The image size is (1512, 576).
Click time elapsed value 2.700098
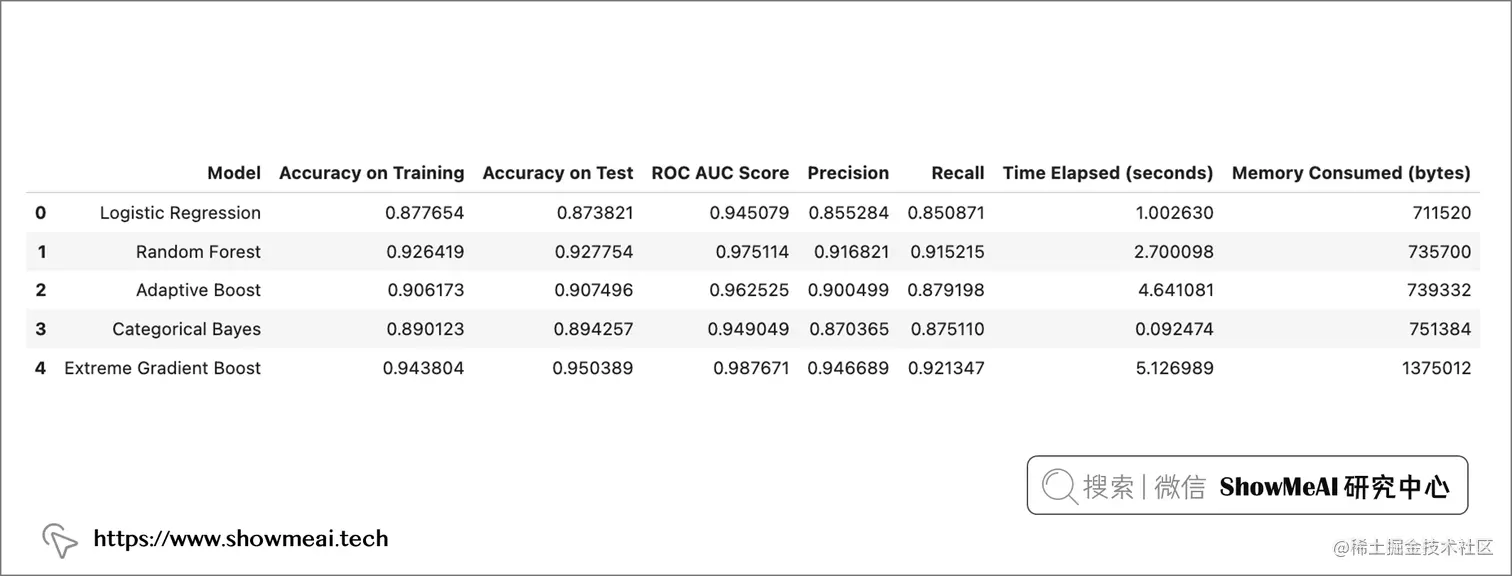coord(1174,252)
